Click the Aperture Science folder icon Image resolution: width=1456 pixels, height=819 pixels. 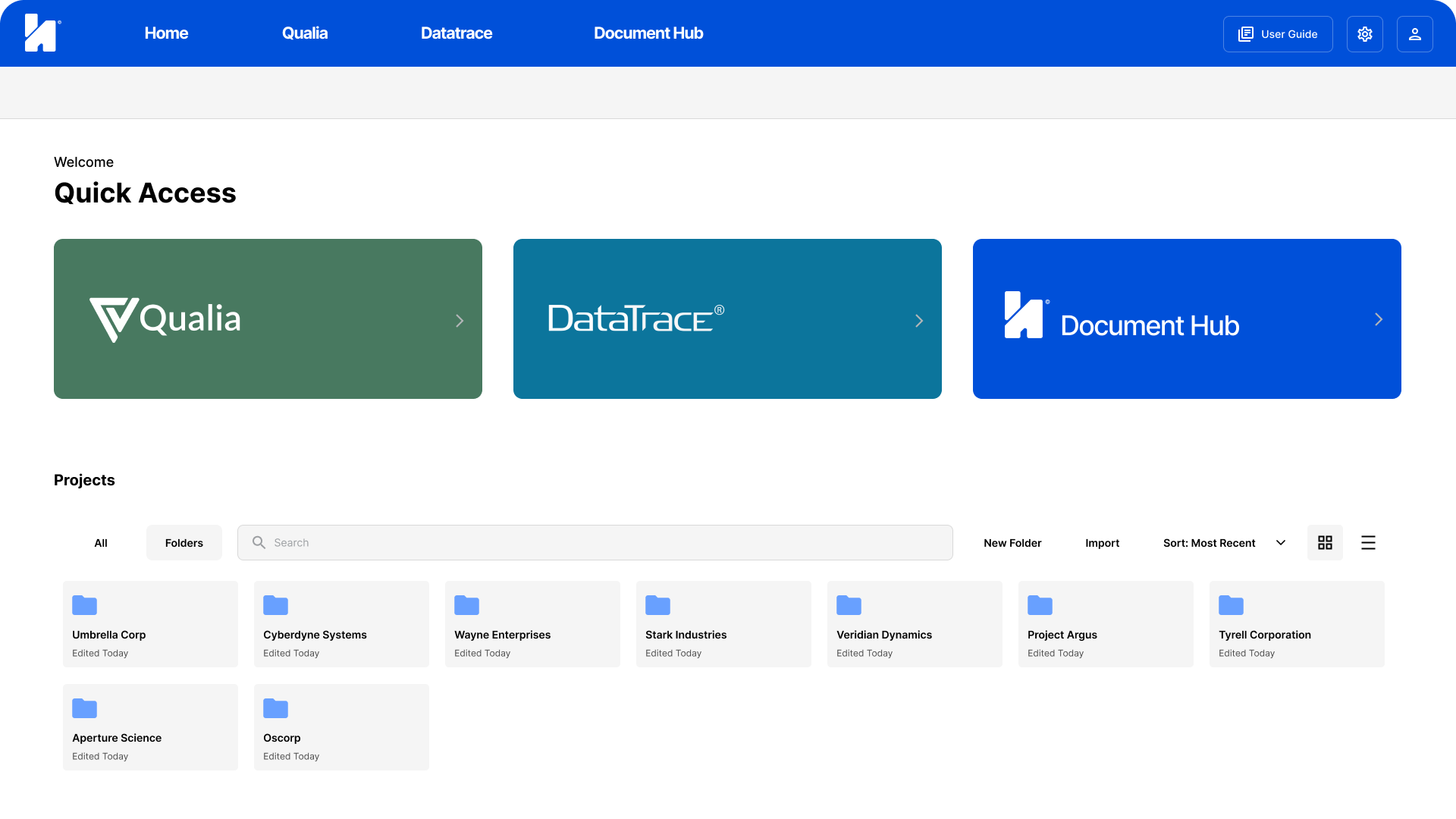84,708
